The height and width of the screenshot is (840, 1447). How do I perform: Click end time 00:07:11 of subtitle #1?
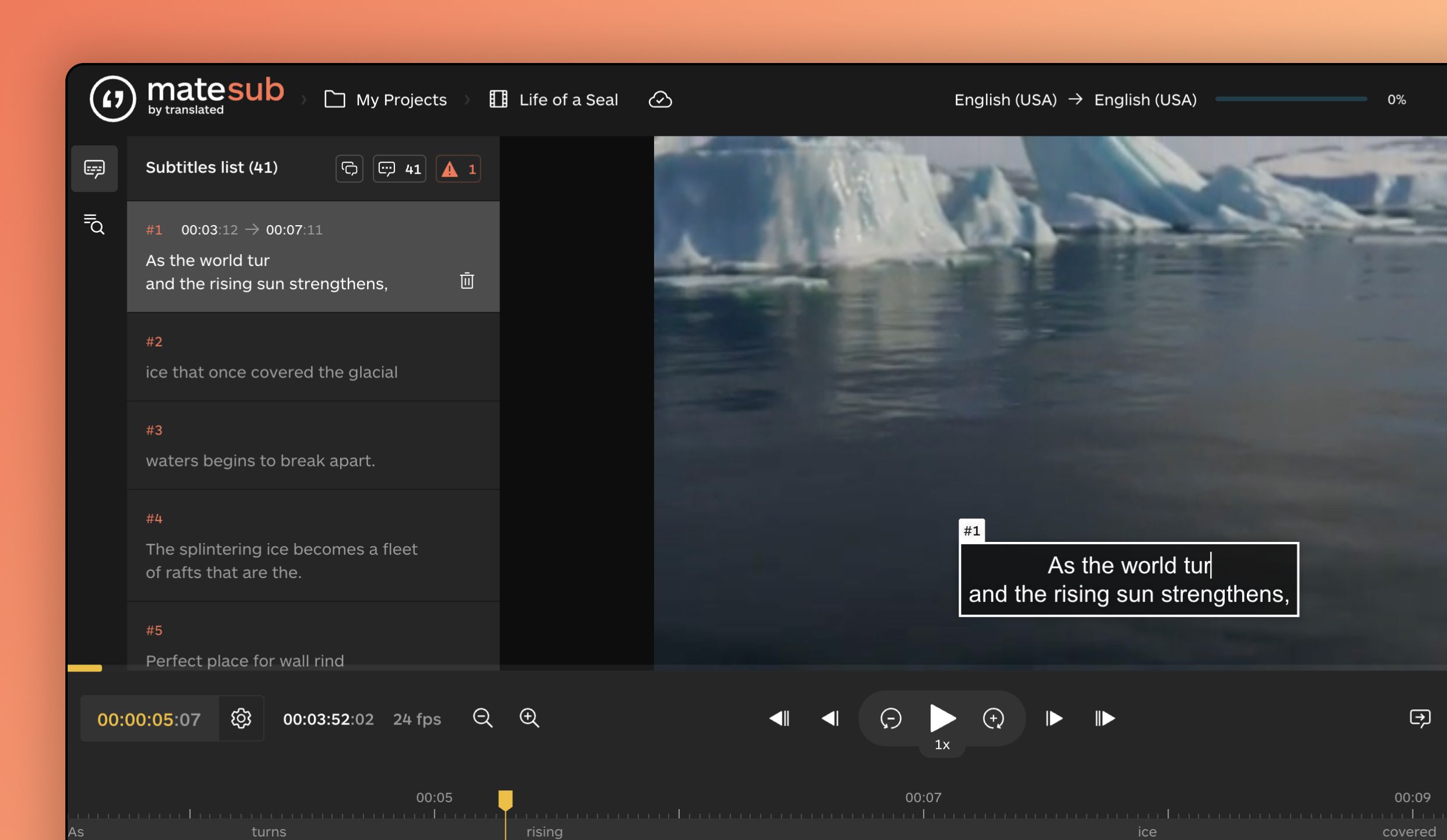click(x=294, y=230)
